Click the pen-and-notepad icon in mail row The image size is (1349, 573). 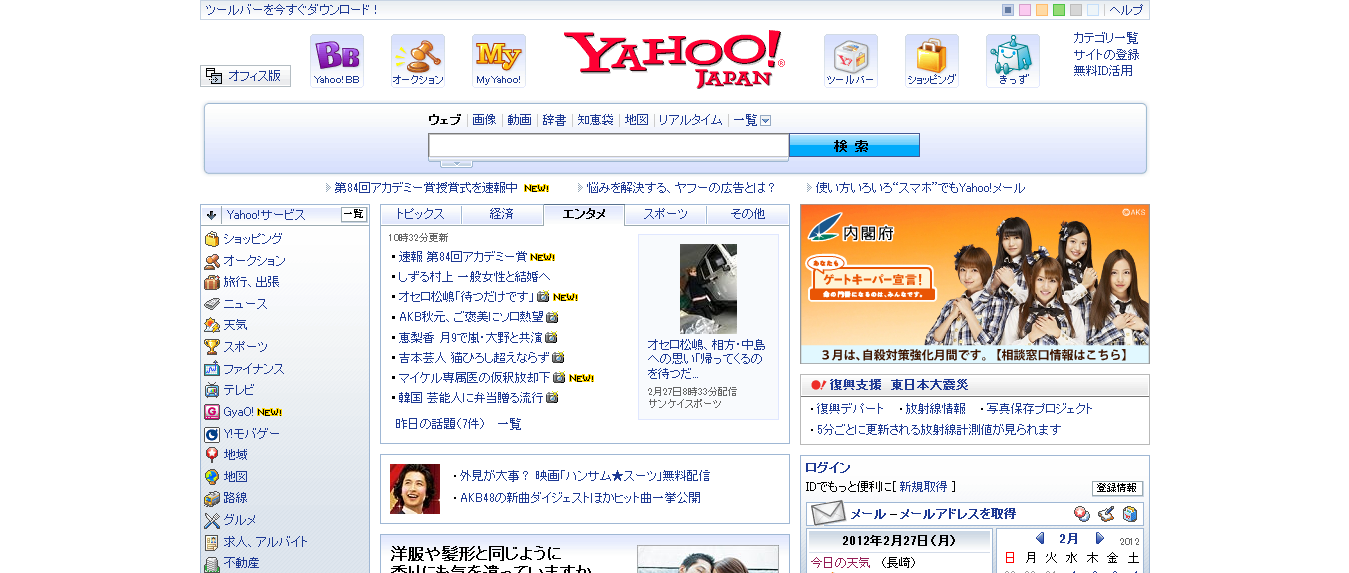click(1106, 514)
